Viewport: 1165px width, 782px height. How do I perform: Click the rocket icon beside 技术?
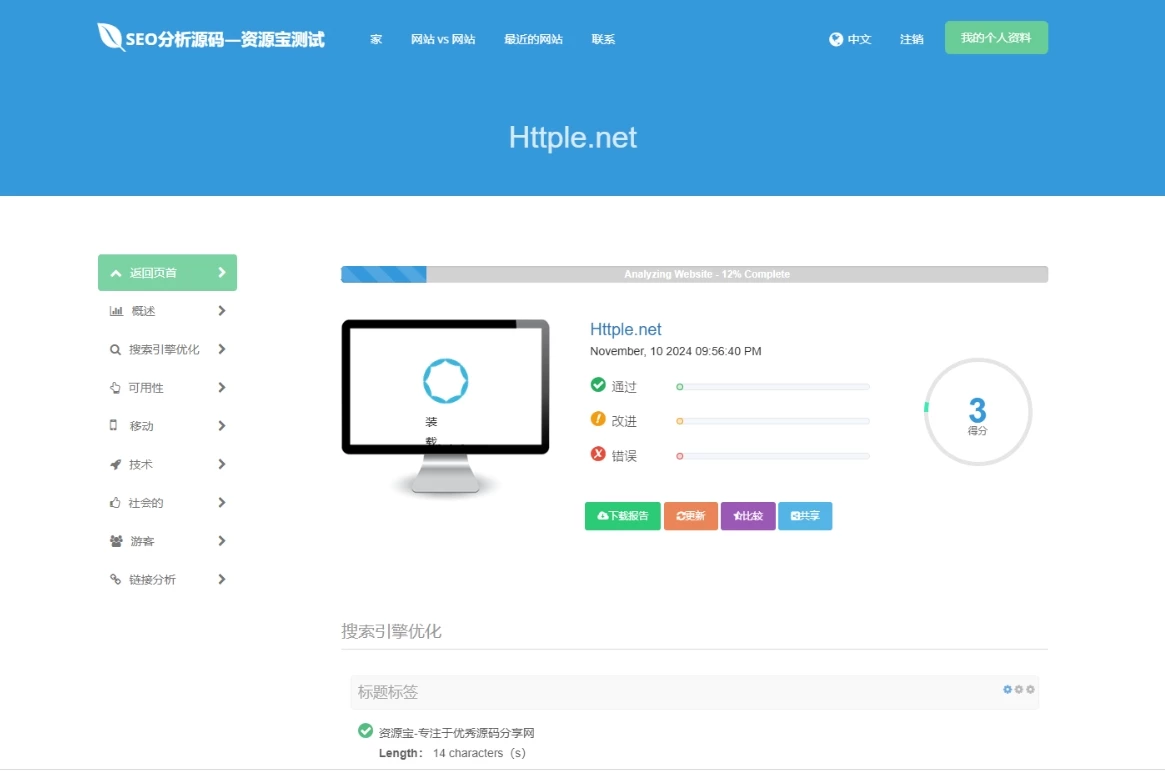pyautogui.click(x=115, y=464)
